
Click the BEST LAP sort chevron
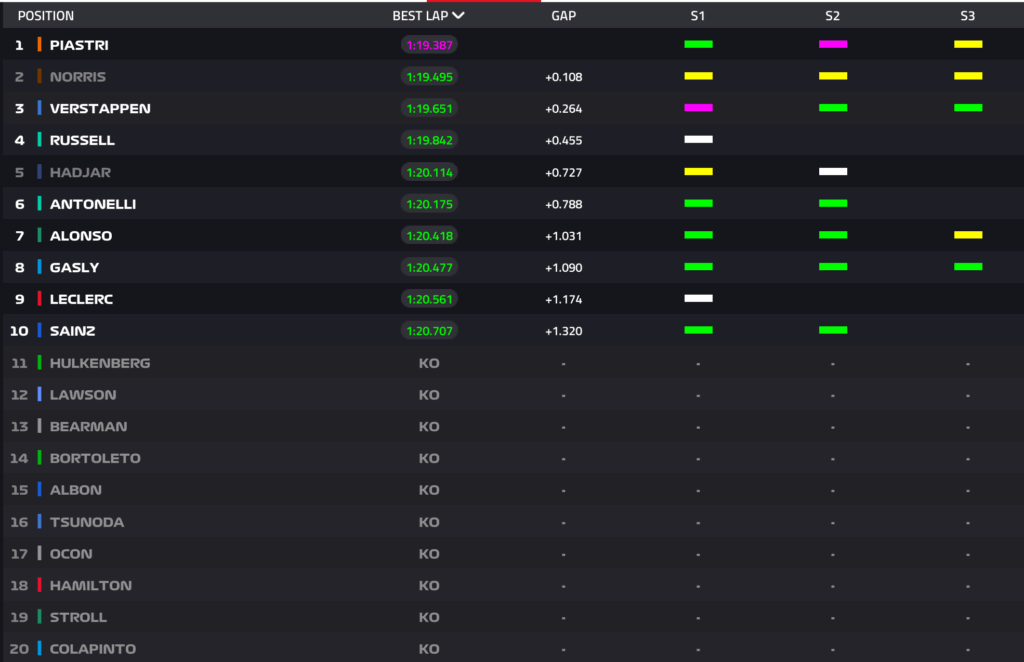tap(458, 16)
